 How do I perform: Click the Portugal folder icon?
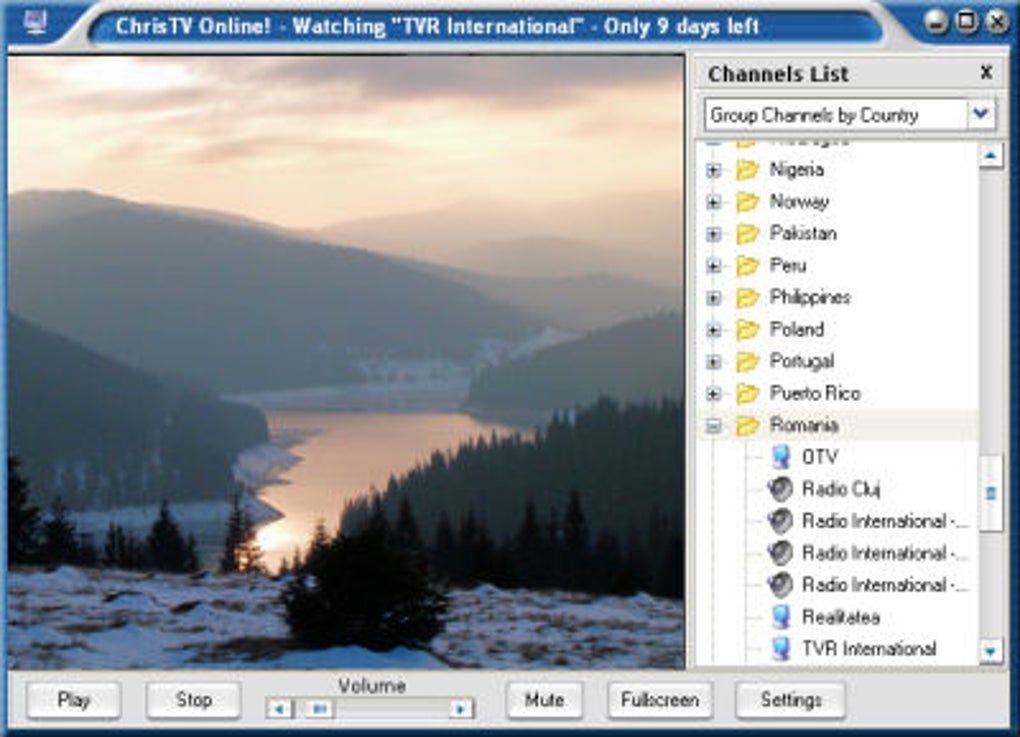pyautogui.click(x=747, y=361)
